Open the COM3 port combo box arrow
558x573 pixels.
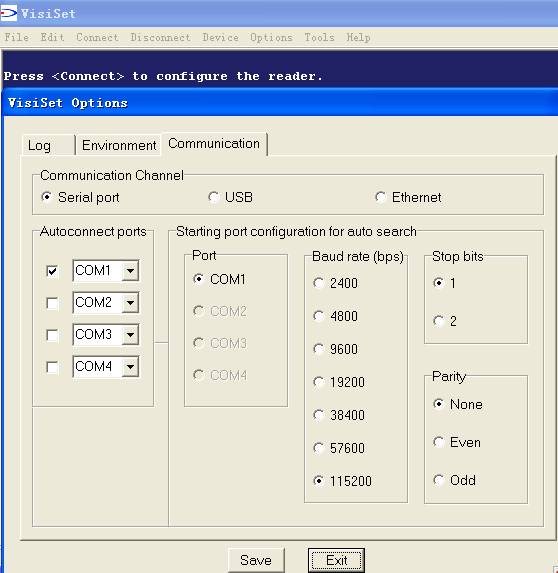(130, 334)
